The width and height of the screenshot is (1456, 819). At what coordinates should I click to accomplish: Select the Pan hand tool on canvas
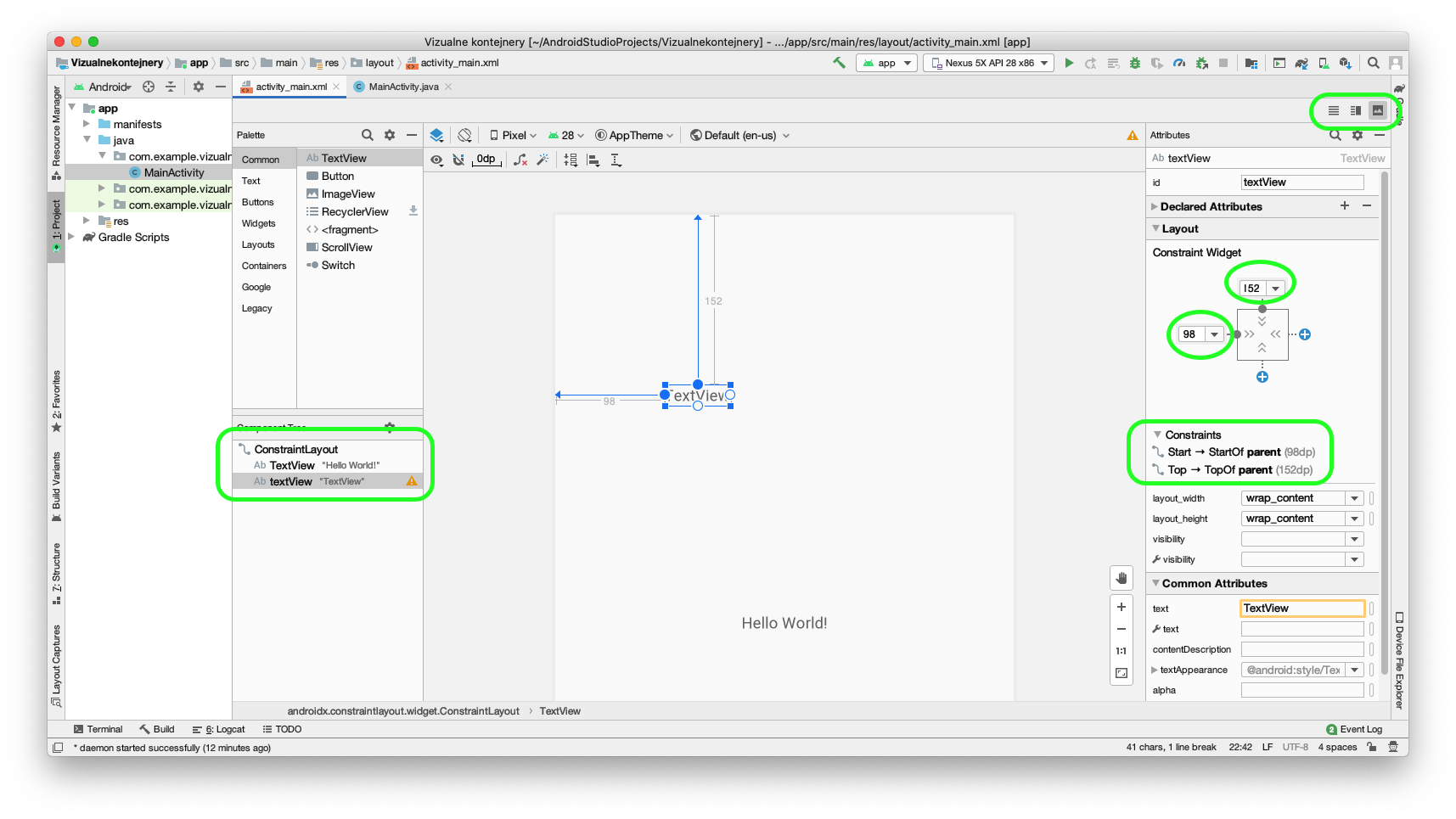1122,578
